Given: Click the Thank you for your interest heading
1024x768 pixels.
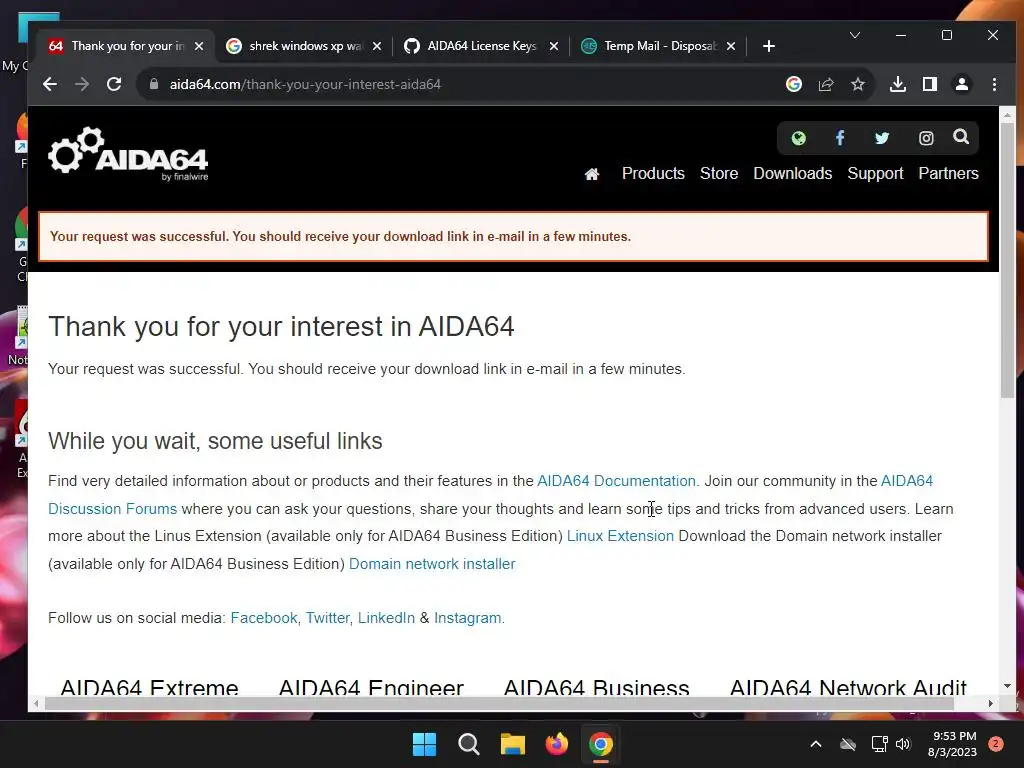Looking at the screenshot, I should 281,327.
